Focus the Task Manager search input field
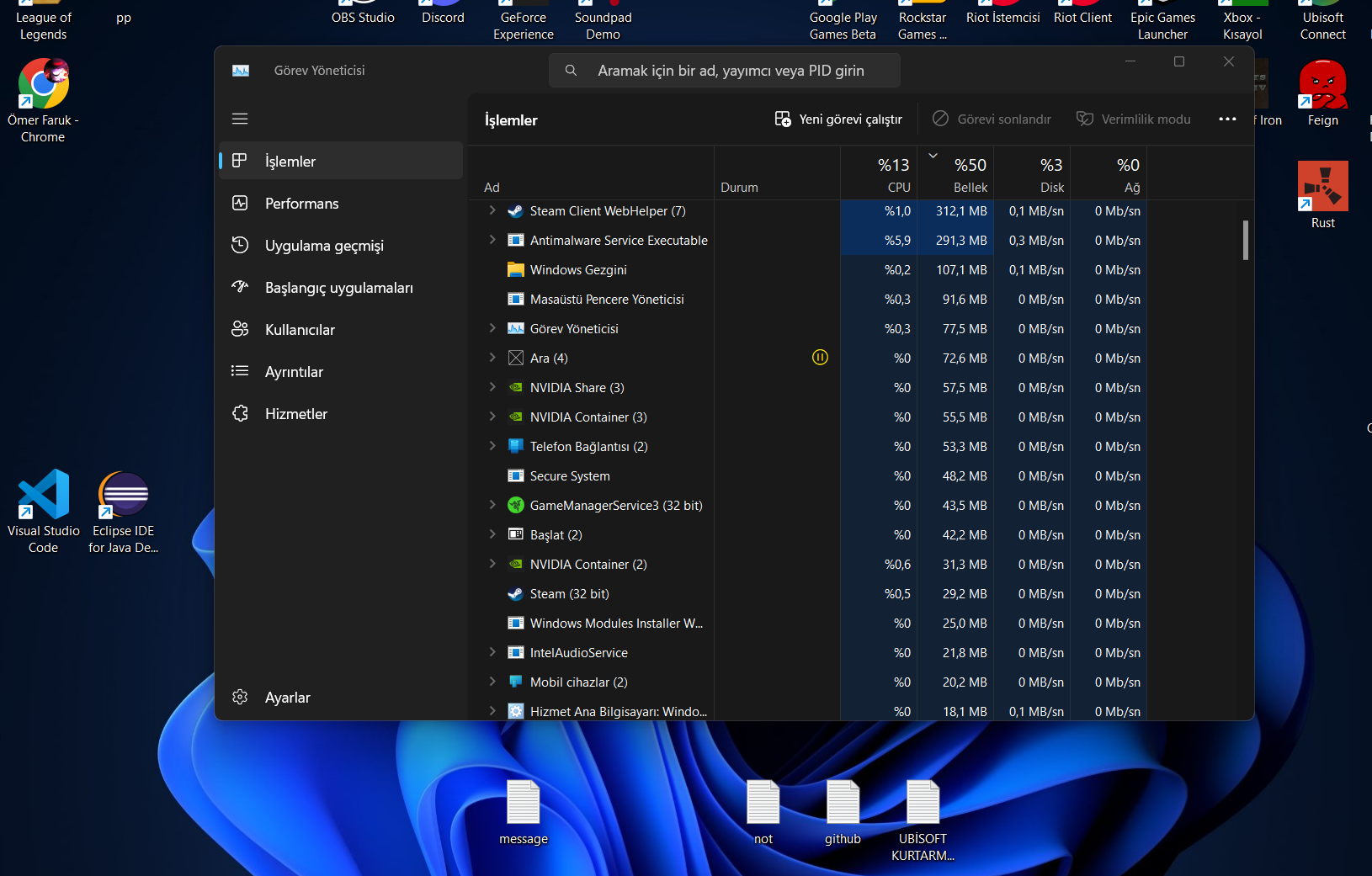Image resolution: width=1372 pixels, height=876 pixels. (x=725, y=71)
